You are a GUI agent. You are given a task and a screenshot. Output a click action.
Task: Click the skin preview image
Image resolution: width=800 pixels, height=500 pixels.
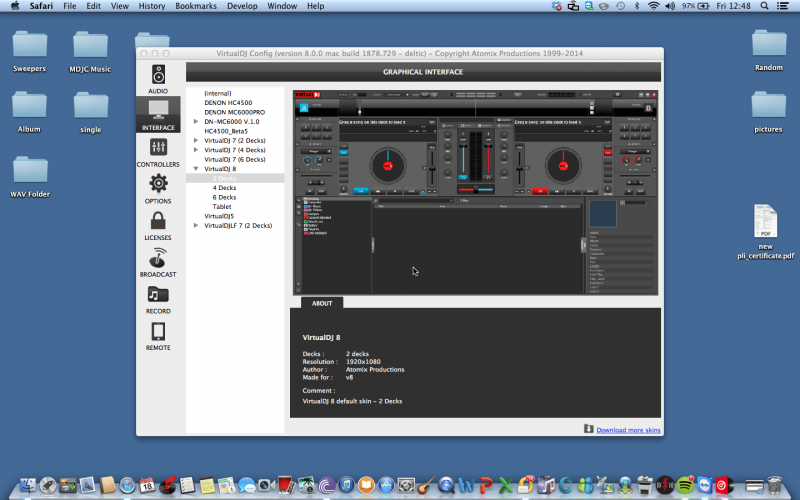click(x=475, y=190)
